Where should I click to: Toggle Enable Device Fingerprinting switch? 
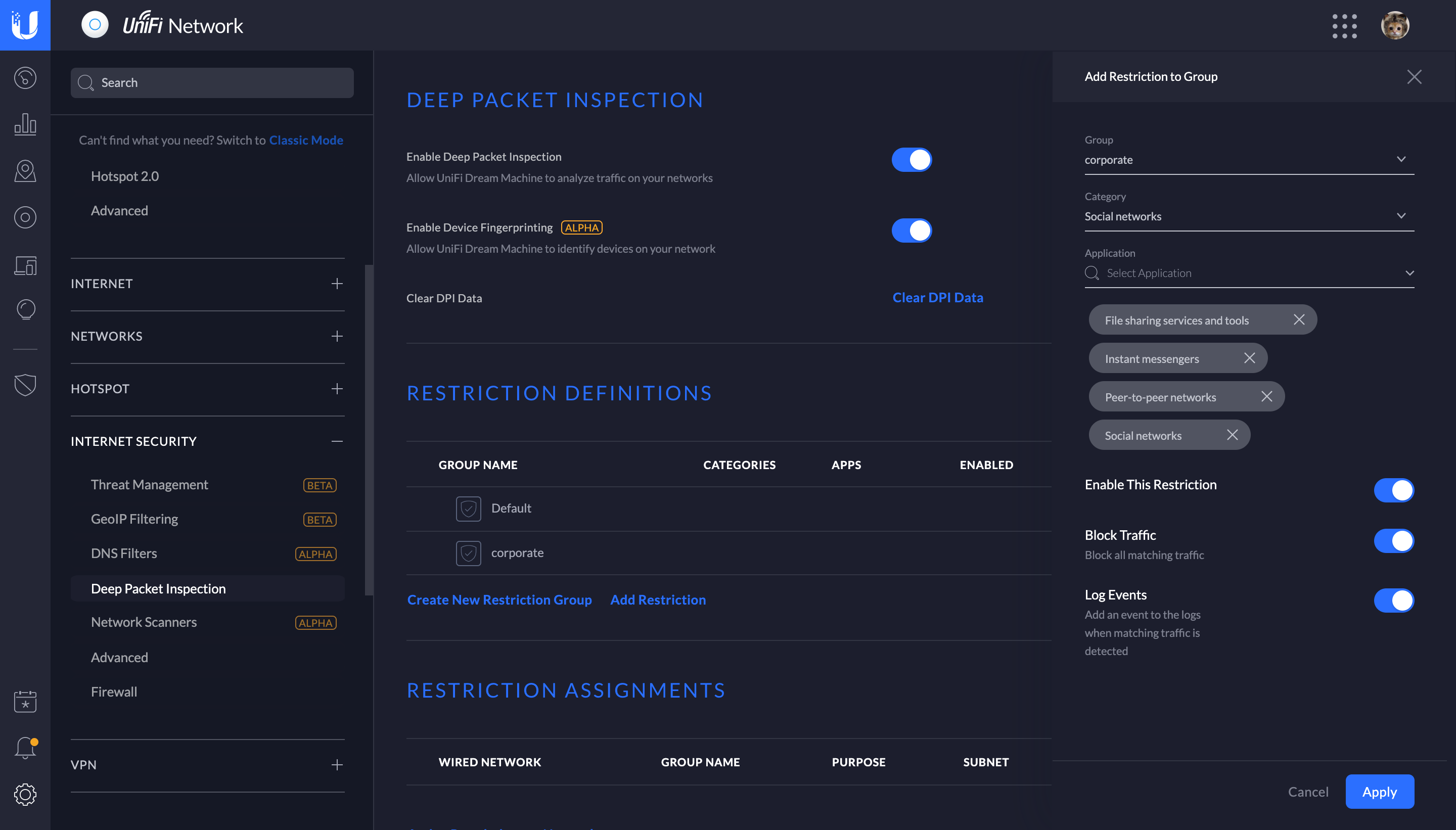[x=912, y=230]
